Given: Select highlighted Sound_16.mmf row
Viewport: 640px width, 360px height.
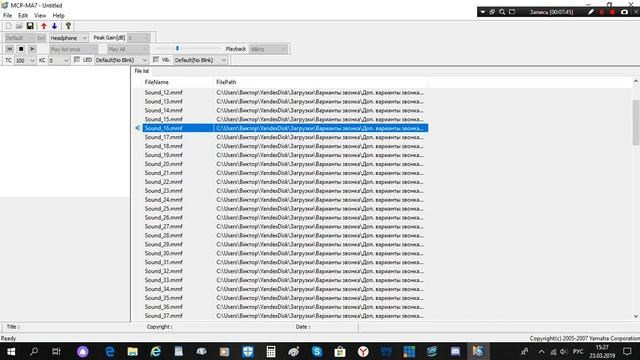Looking at the screenshot, I should [x=285, y=128].
